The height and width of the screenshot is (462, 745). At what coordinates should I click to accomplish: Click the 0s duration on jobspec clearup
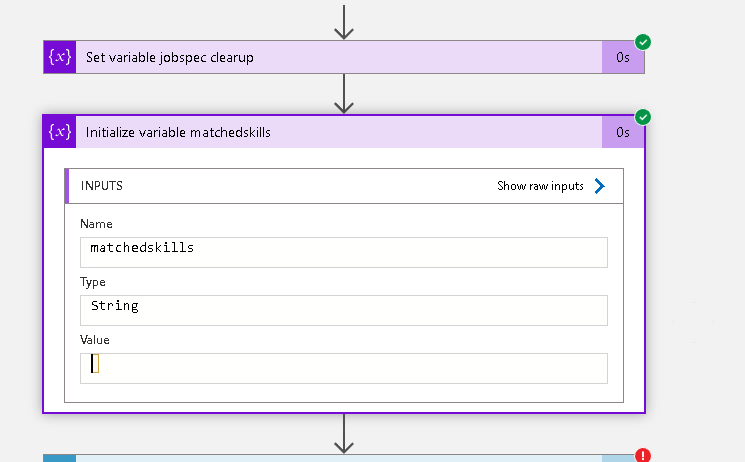click(x=623, y=57)
